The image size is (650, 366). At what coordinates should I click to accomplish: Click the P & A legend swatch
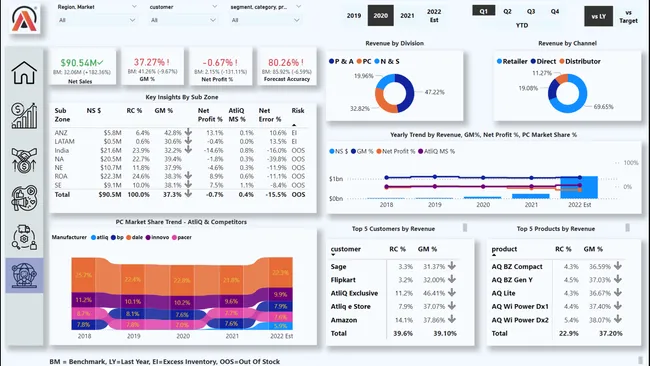[331, 61]
